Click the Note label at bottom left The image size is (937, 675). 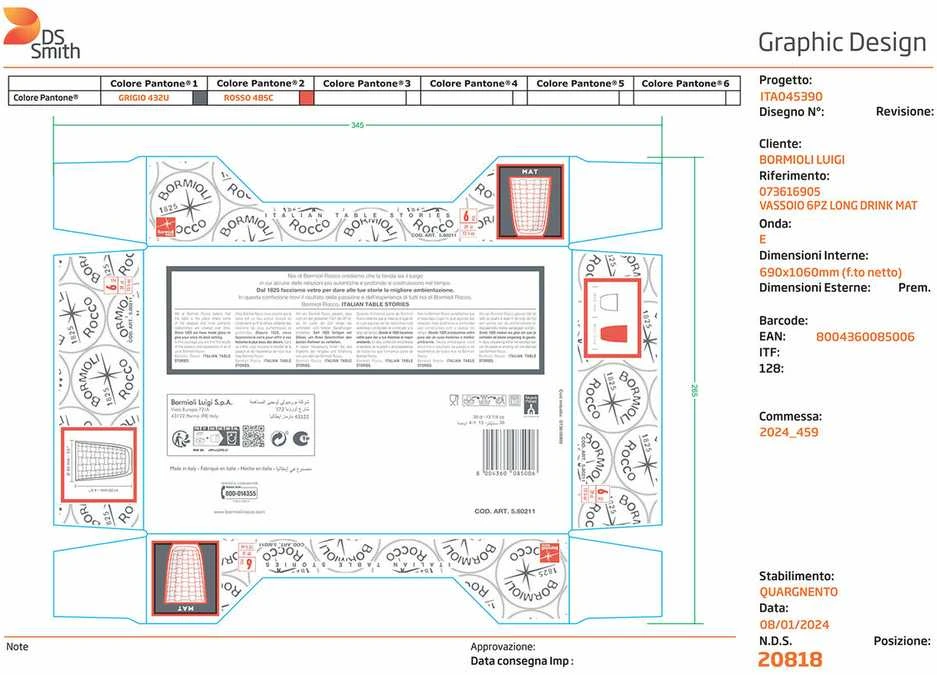(x=17, y=646)
